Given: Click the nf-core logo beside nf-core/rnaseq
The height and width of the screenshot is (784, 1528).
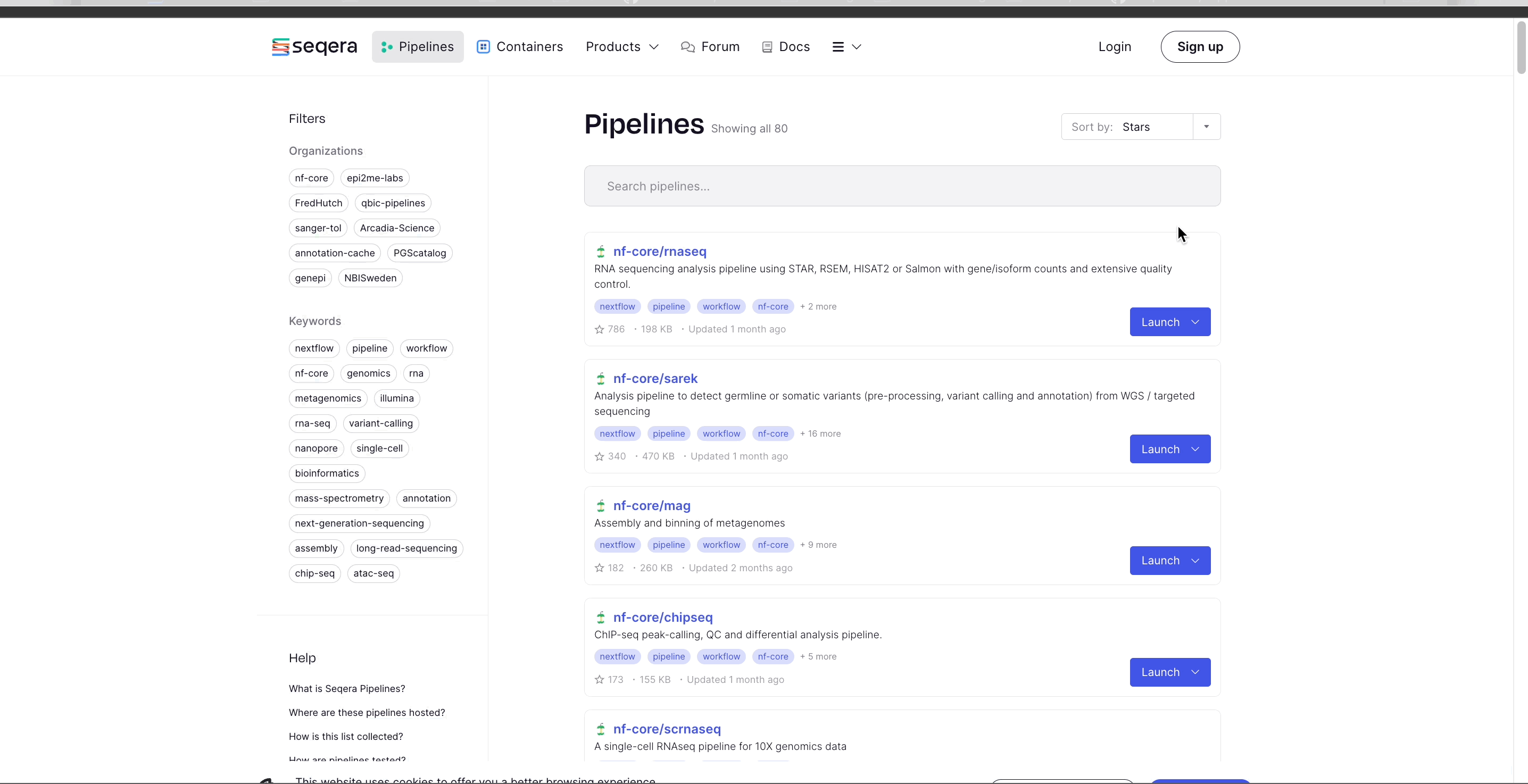Looking at the screenshot, I should click(600, 252).
